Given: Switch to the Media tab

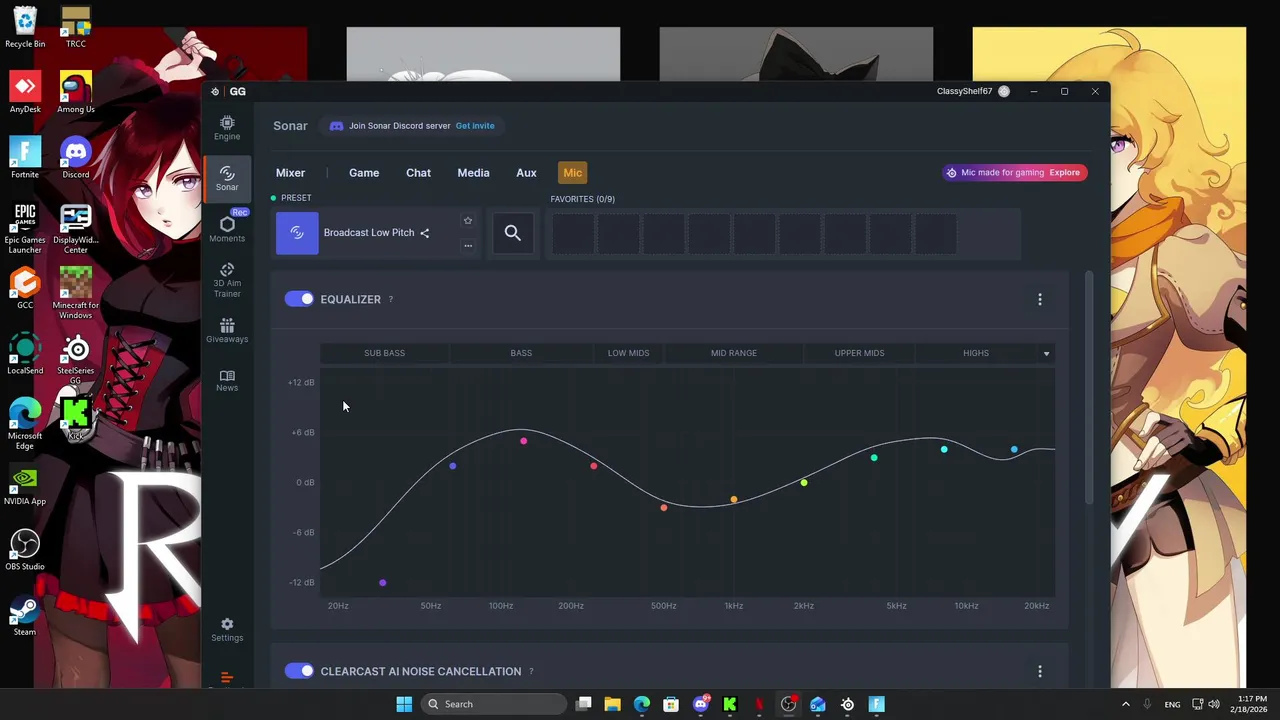Looking at the screenshot, I should point(473,173).
